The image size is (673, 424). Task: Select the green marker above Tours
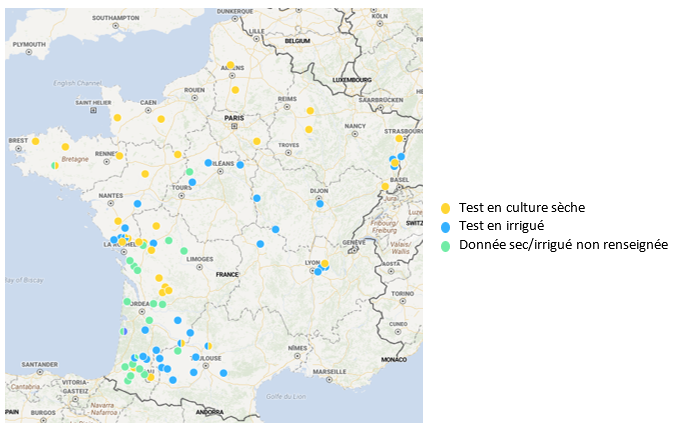pos(189,172)
